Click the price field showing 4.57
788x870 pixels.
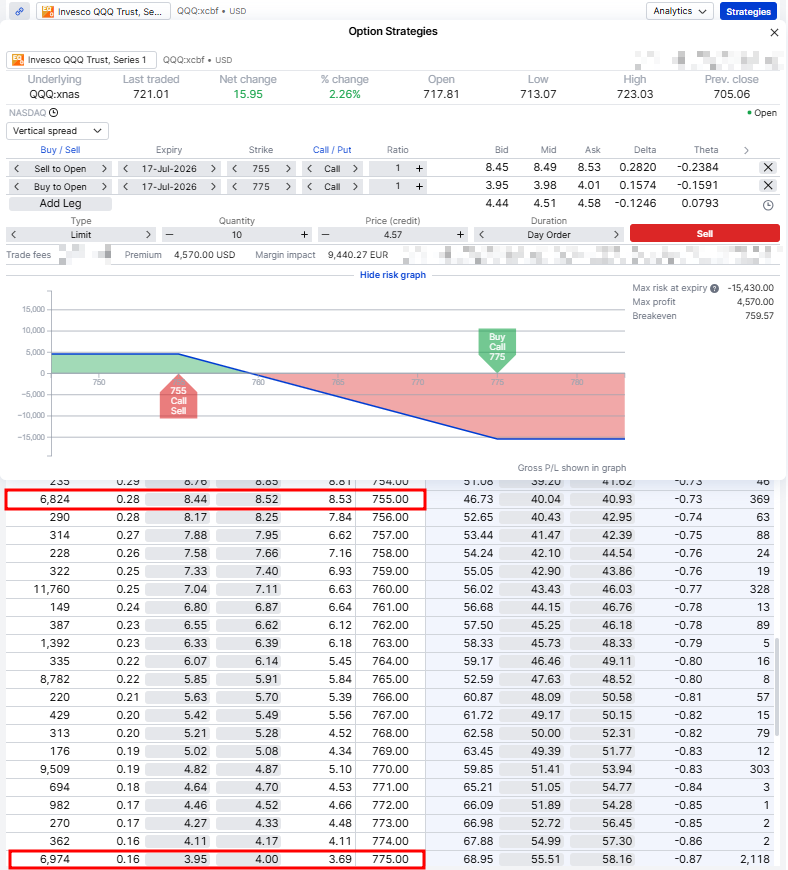click(x=393, y=235)
